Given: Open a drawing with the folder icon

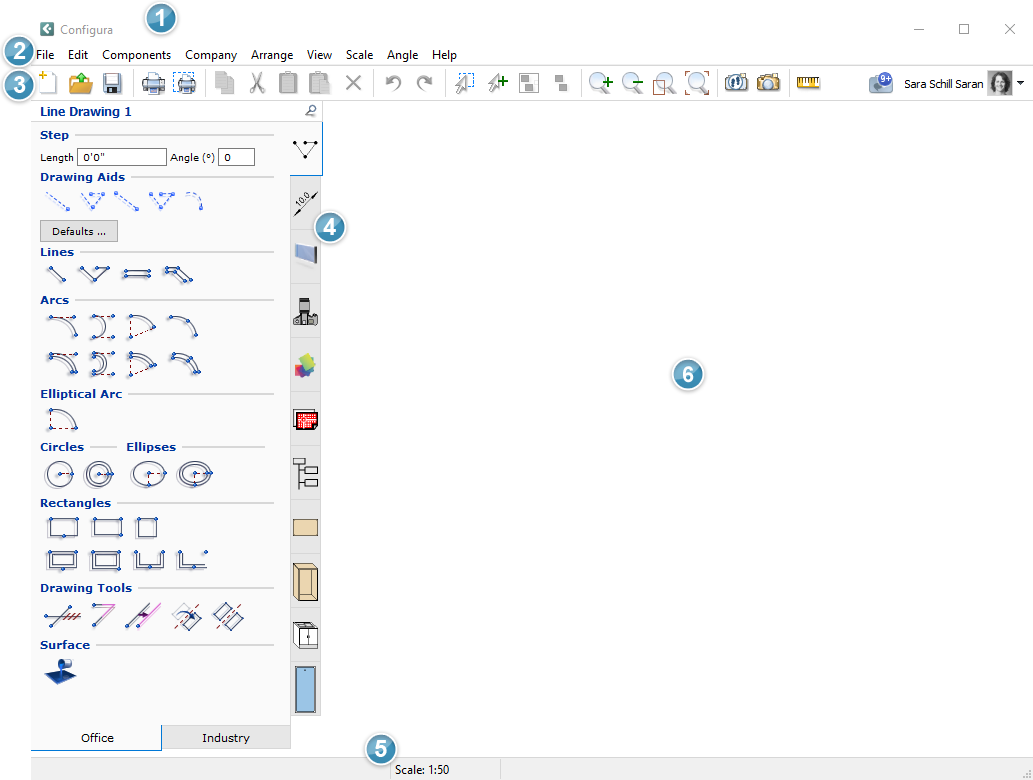Looking at the screenshot, I should click(x=81, y=84).
